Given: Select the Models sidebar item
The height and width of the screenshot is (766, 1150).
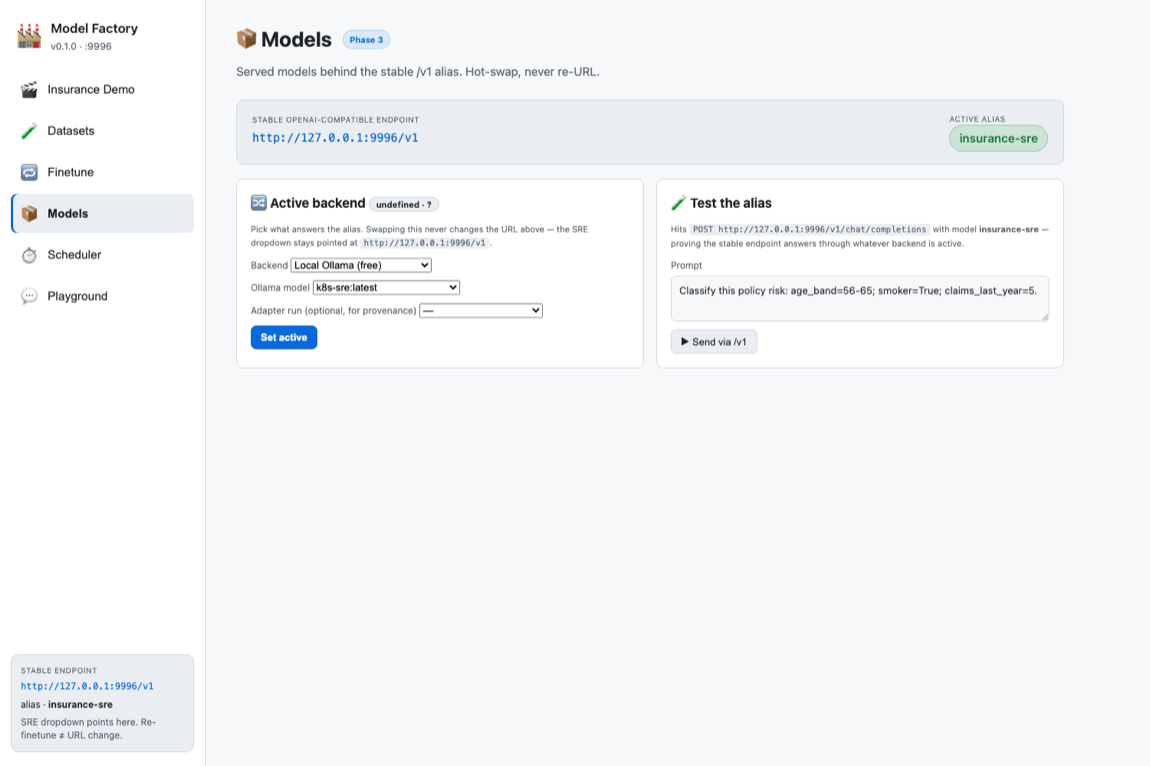Looking at the screenshot, I should (x=103, y=214).
